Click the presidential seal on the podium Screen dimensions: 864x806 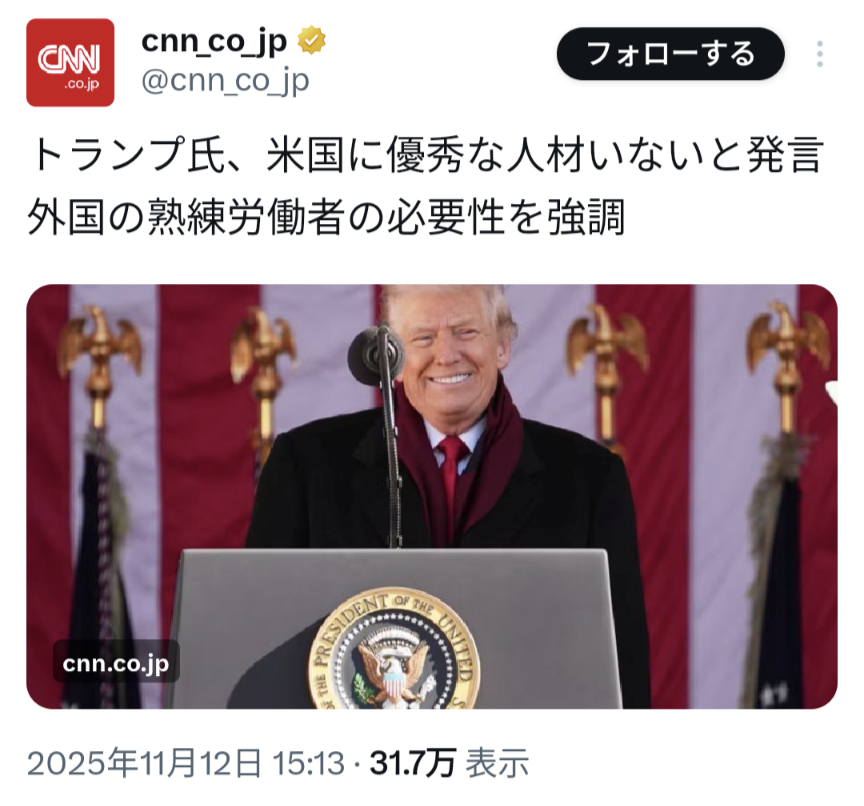[x=393, y=650]
